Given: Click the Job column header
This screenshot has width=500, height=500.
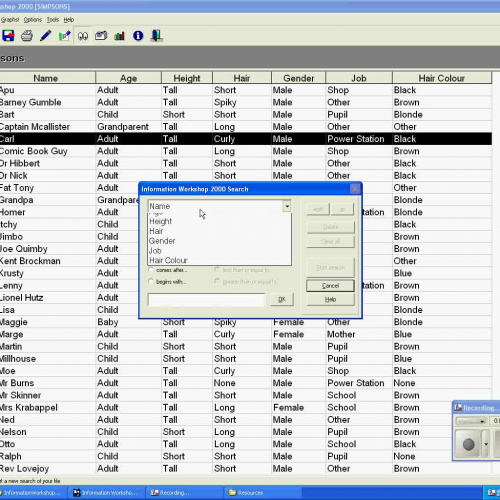Looking at the screenshot, I should 359,78.
